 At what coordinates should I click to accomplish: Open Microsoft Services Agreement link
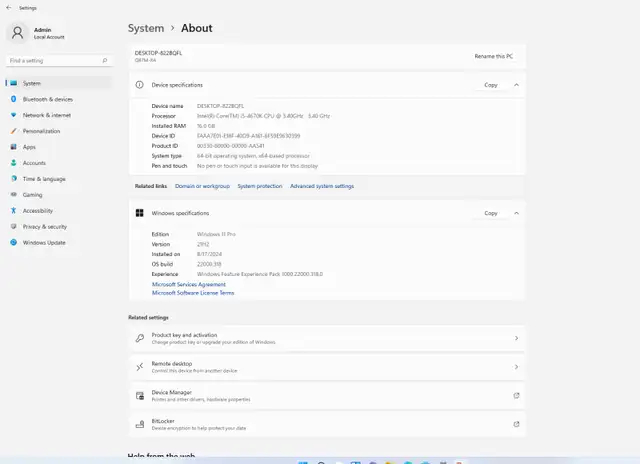(189, 284)
